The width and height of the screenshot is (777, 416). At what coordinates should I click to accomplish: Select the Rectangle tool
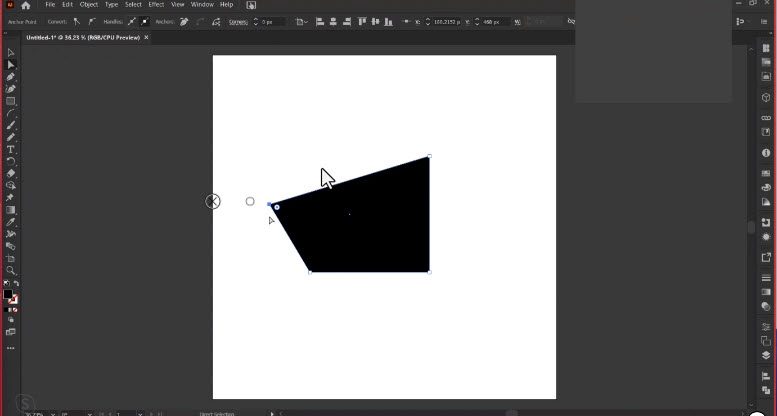click(10, 101)
